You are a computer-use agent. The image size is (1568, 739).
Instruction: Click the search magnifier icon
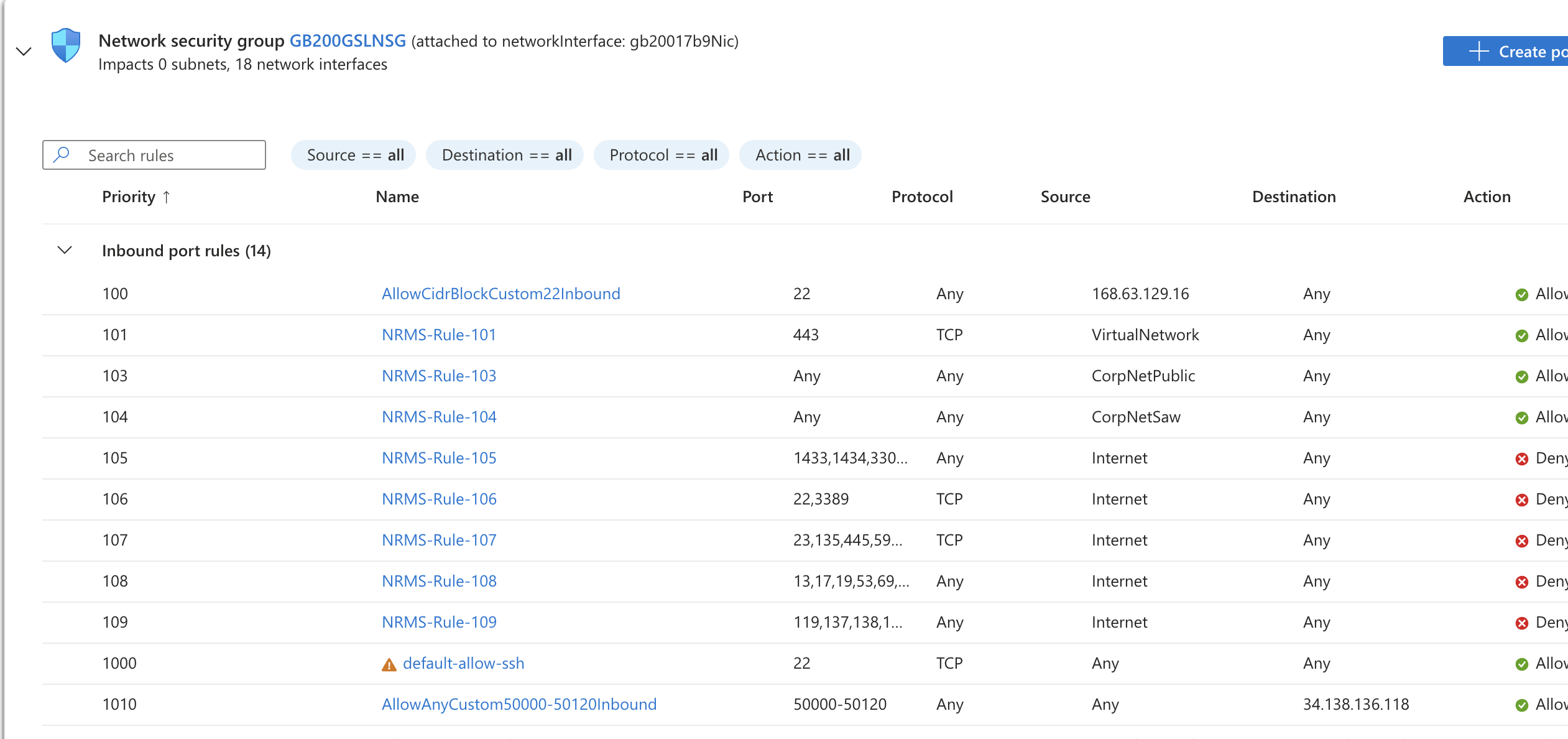point(62,154)
